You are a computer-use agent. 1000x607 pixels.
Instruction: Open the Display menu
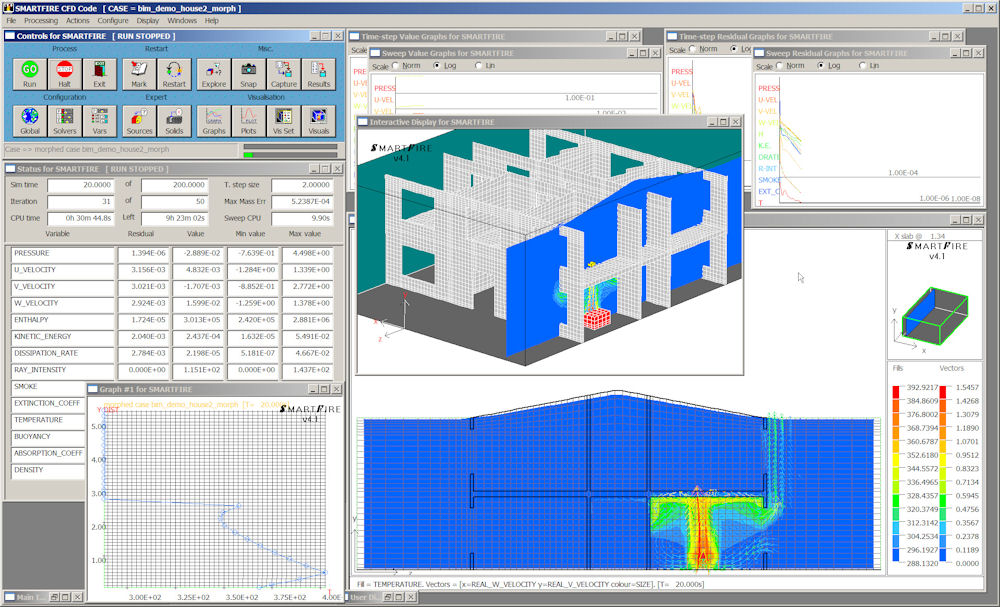148,20
